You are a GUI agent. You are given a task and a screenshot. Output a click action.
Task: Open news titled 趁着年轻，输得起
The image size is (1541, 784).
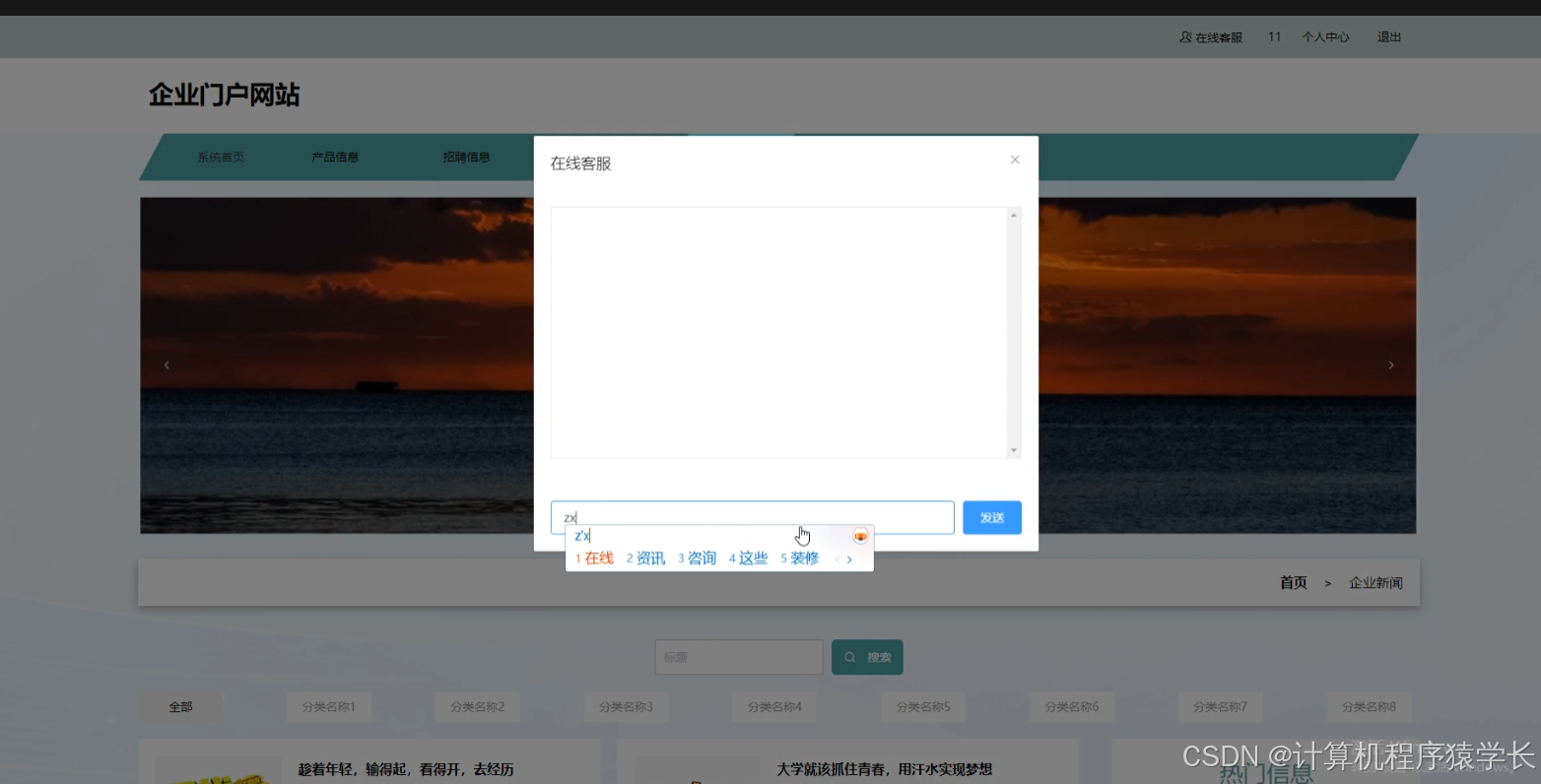406,769
